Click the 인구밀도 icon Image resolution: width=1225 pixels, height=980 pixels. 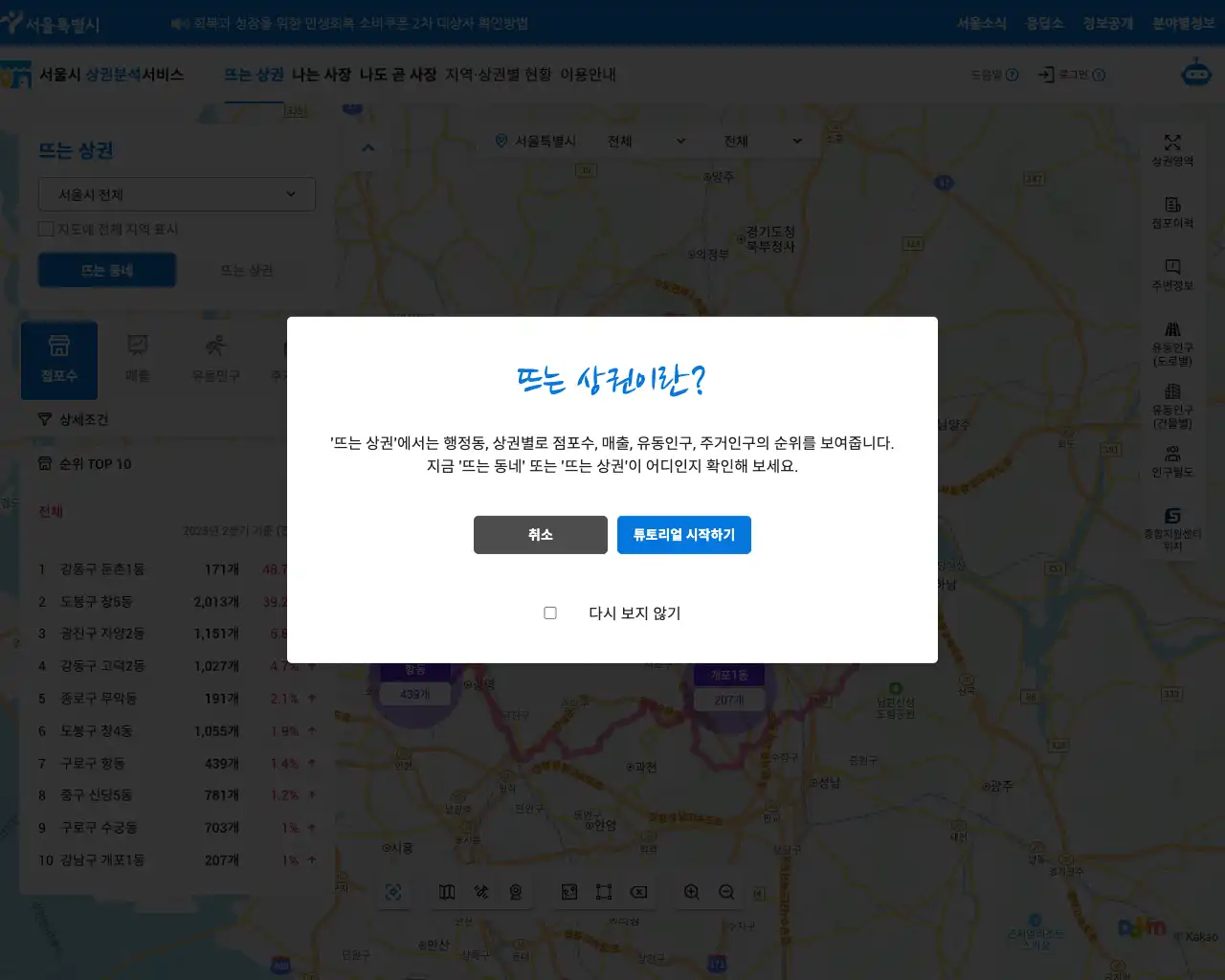click(x=1172, y=460)
